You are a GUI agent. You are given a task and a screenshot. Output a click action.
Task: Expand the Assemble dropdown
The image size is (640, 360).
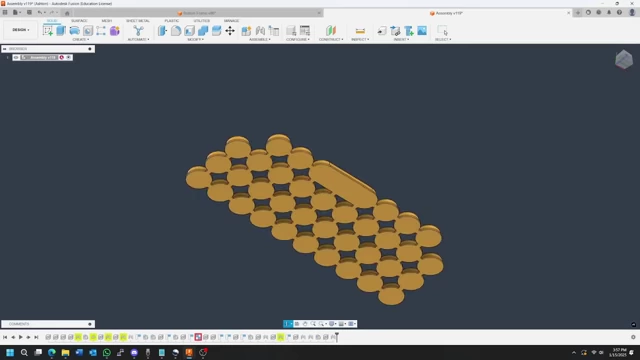(260, 40)
